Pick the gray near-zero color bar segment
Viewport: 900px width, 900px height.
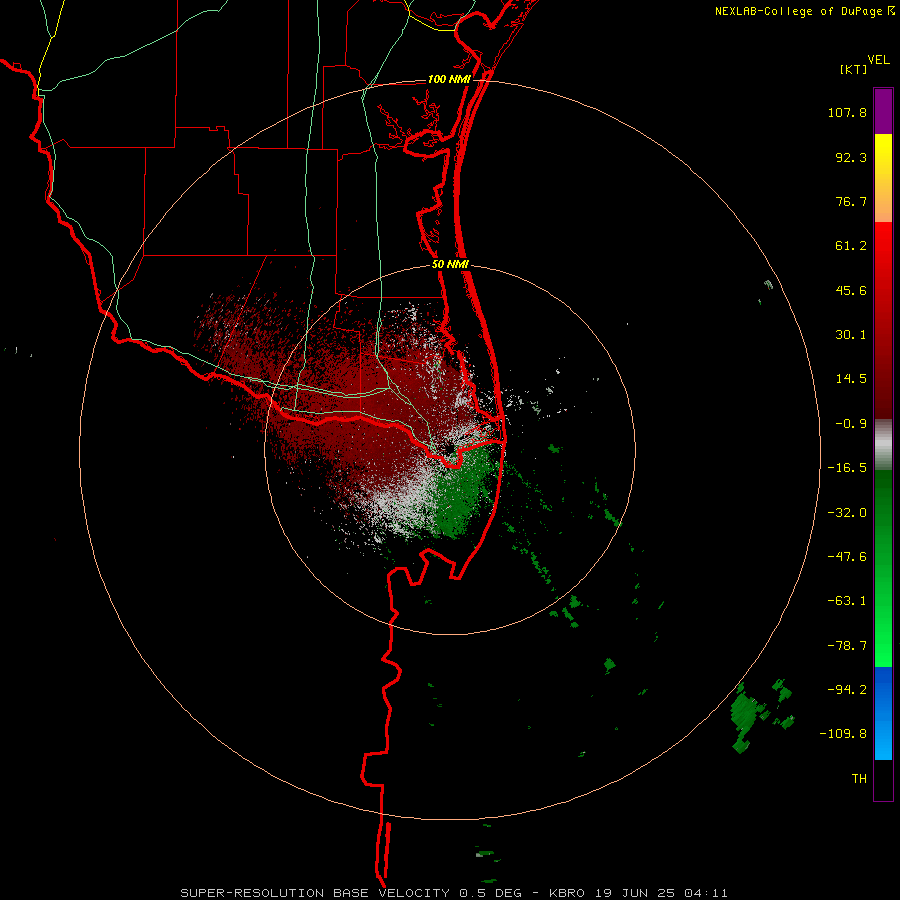click(x=883, y=445)
